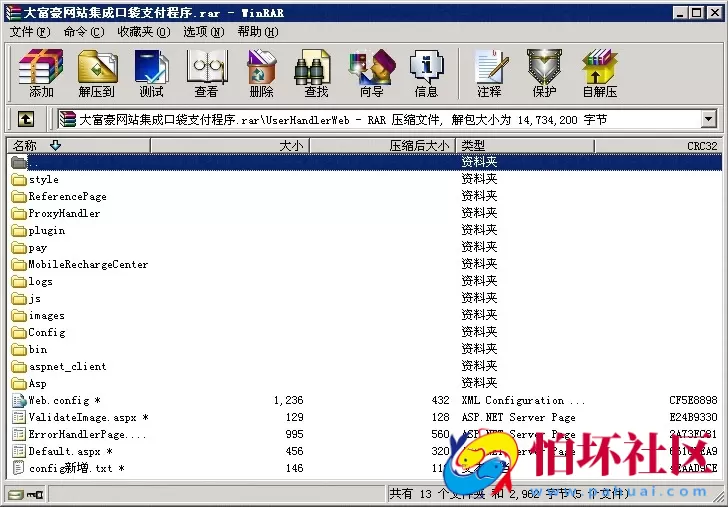The height and width of the screenshot is (507, 728).
Task: Select the bin folder icon
Action: [19, 350]
